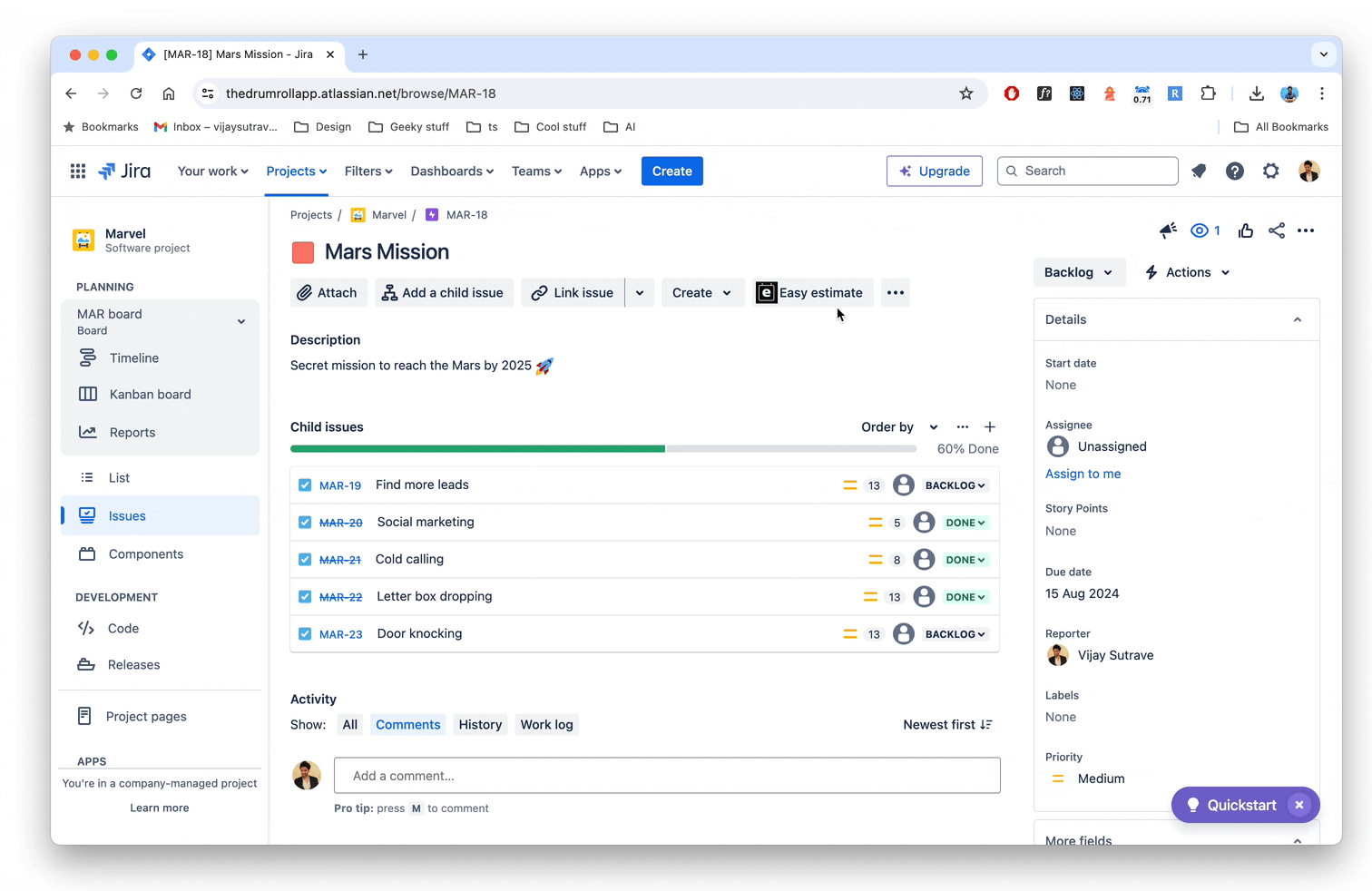Click the Mars Mission epic color swatch
Image resolution: width=1372 pixels, height=891 pixels.
coord(303,252)
